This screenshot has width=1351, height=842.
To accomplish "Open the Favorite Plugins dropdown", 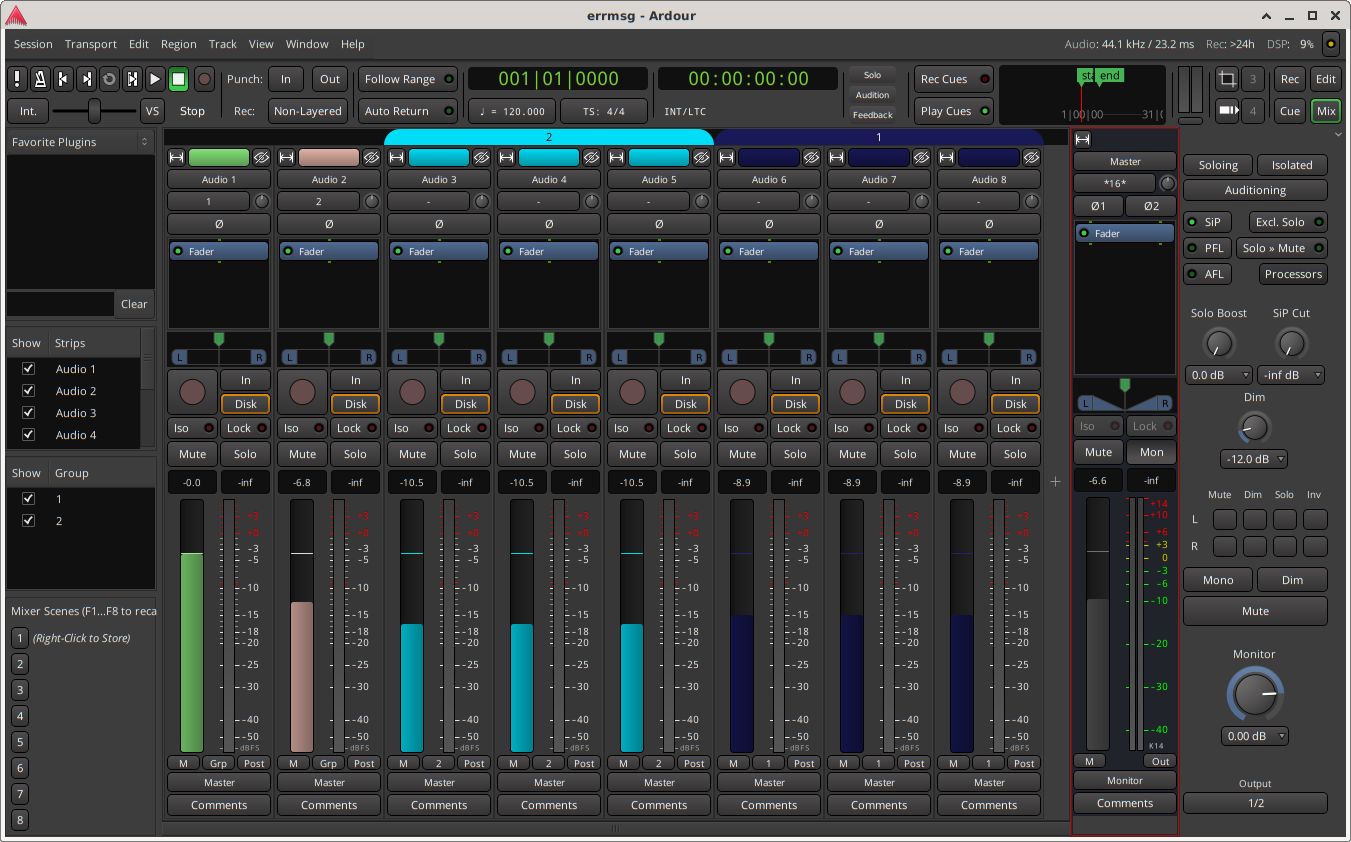I will 80,142.
